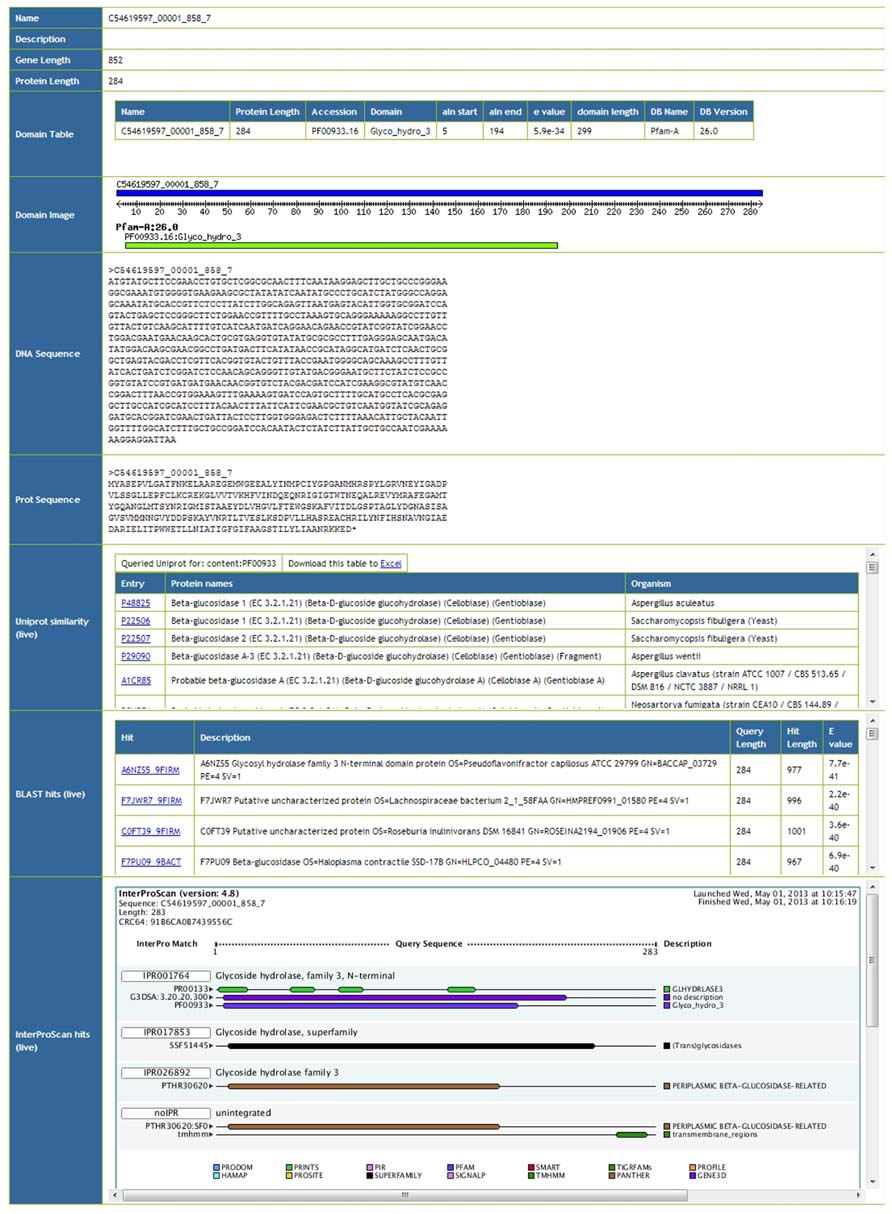Click the Query Length column header
Image resolution: width=892 pixels, height=1214 pixels.
pyautogui.click(x=754, y=737)
